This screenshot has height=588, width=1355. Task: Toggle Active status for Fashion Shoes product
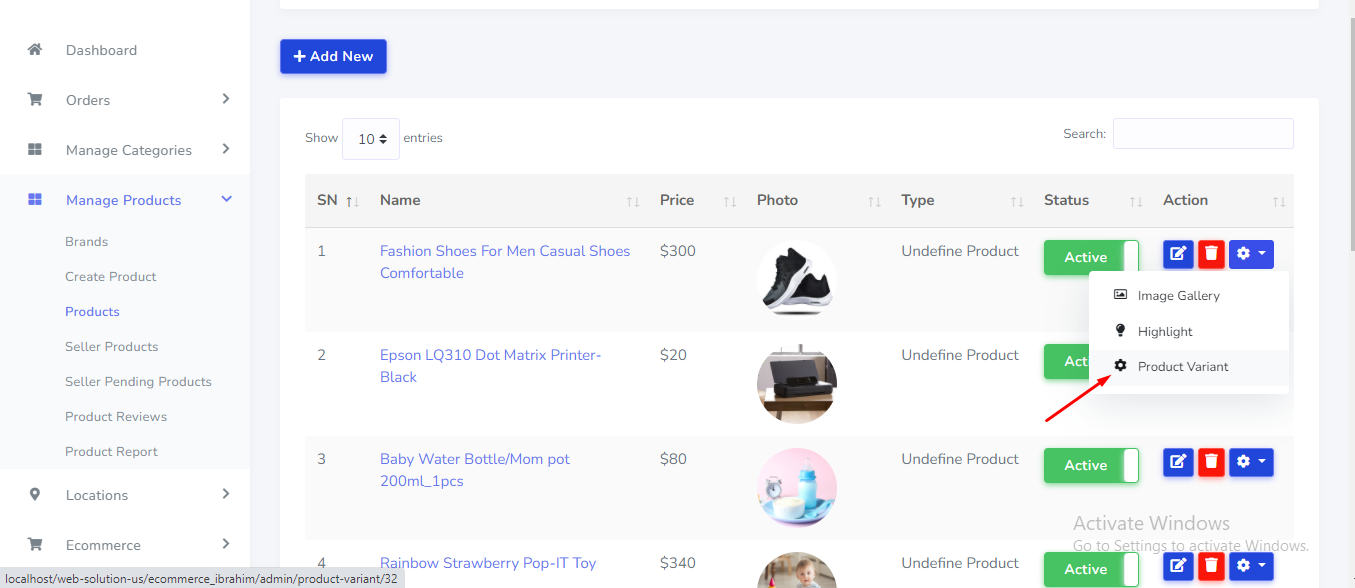[1091, 257]
